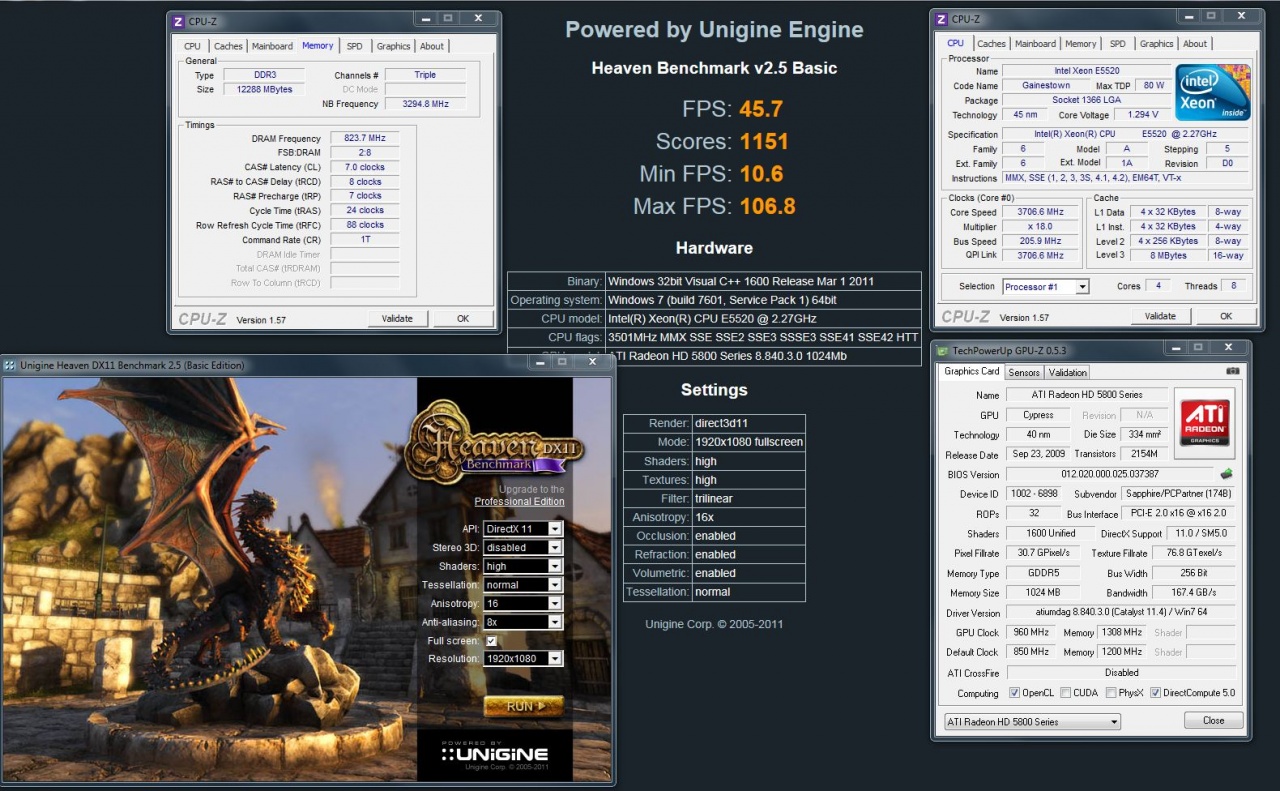Image resolution: width=1280 pixels, height=791 pixels.
Task: Click the CPU-Z icon in memory window title
Action: 178,20
